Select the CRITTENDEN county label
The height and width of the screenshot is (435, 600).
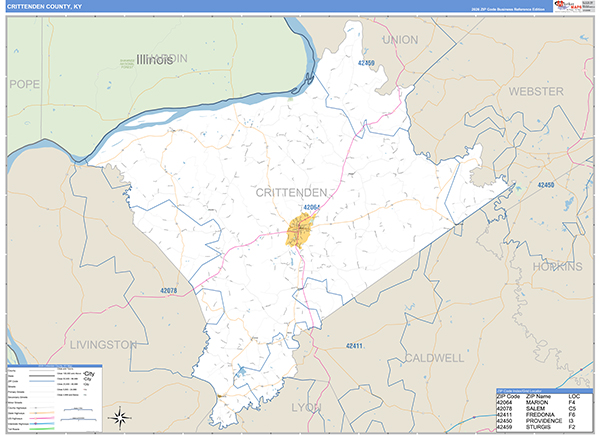pos(291,192)
